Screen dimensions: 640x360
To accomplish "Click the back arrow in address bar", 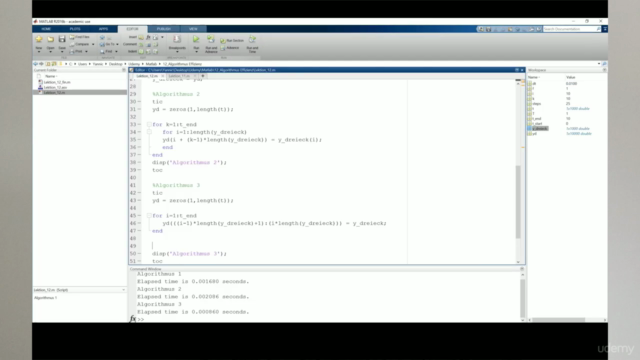I will pos(36,64).
